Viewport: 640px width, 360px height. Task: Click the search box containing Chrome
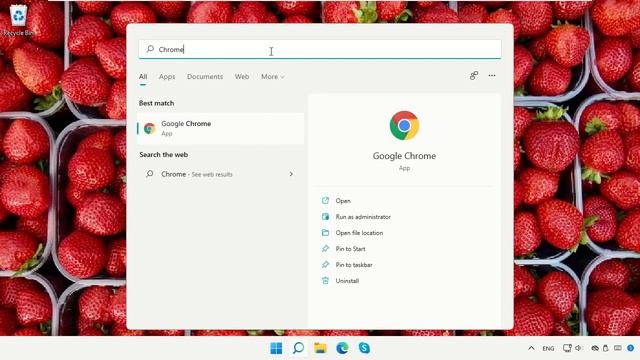coord(320,49)
